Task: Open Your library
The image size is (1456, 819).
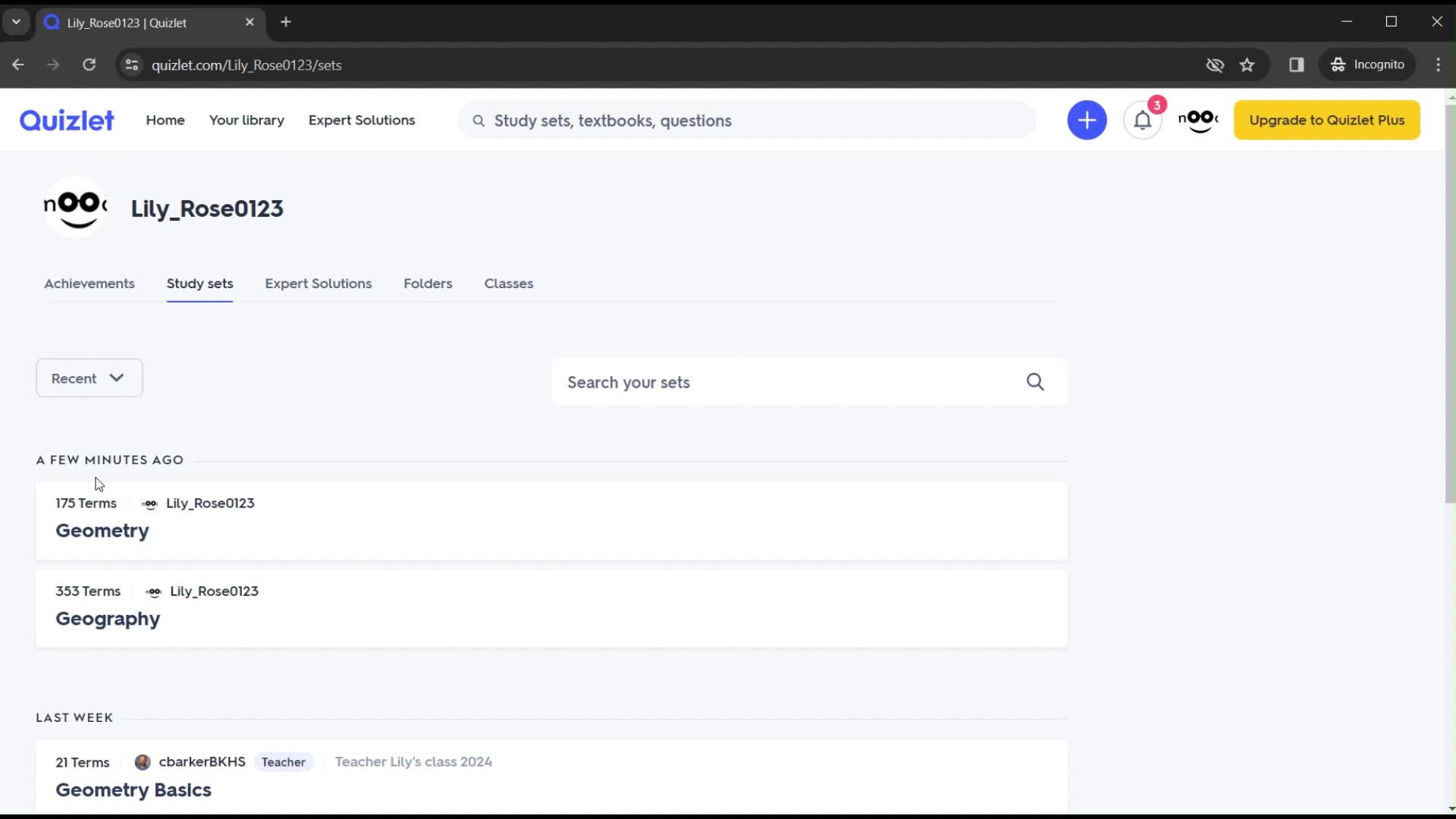Action: (246, 120)
